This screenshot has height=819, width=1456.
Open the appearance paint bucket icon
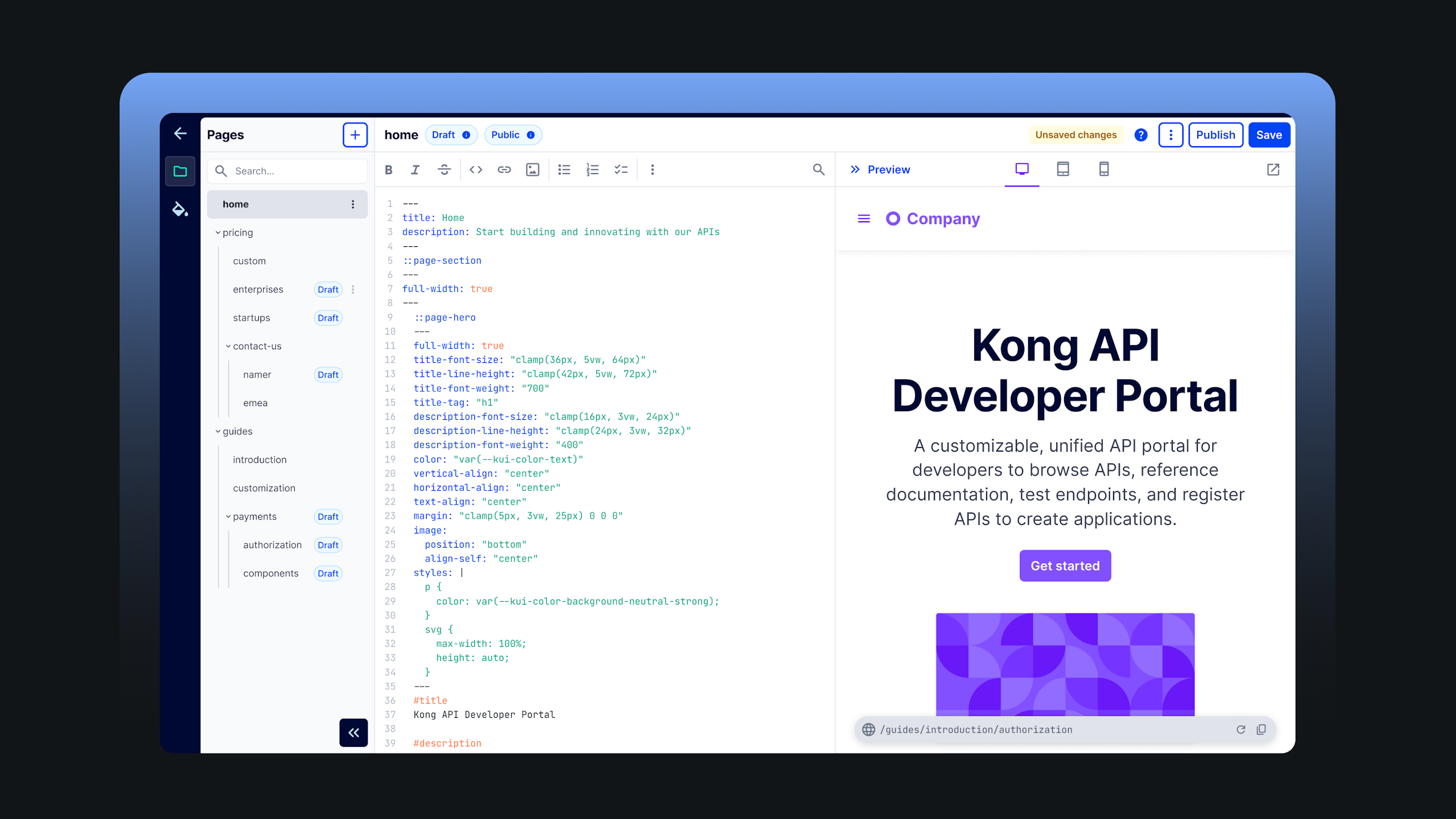point(180,209)
